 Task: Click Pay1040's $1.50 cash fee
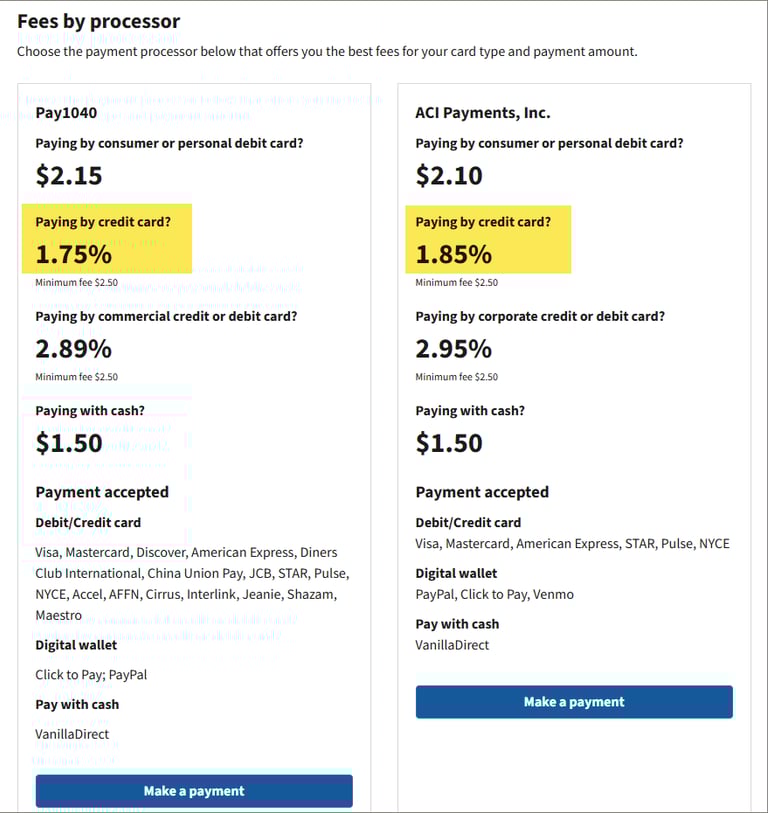click(x=69, y=443)
